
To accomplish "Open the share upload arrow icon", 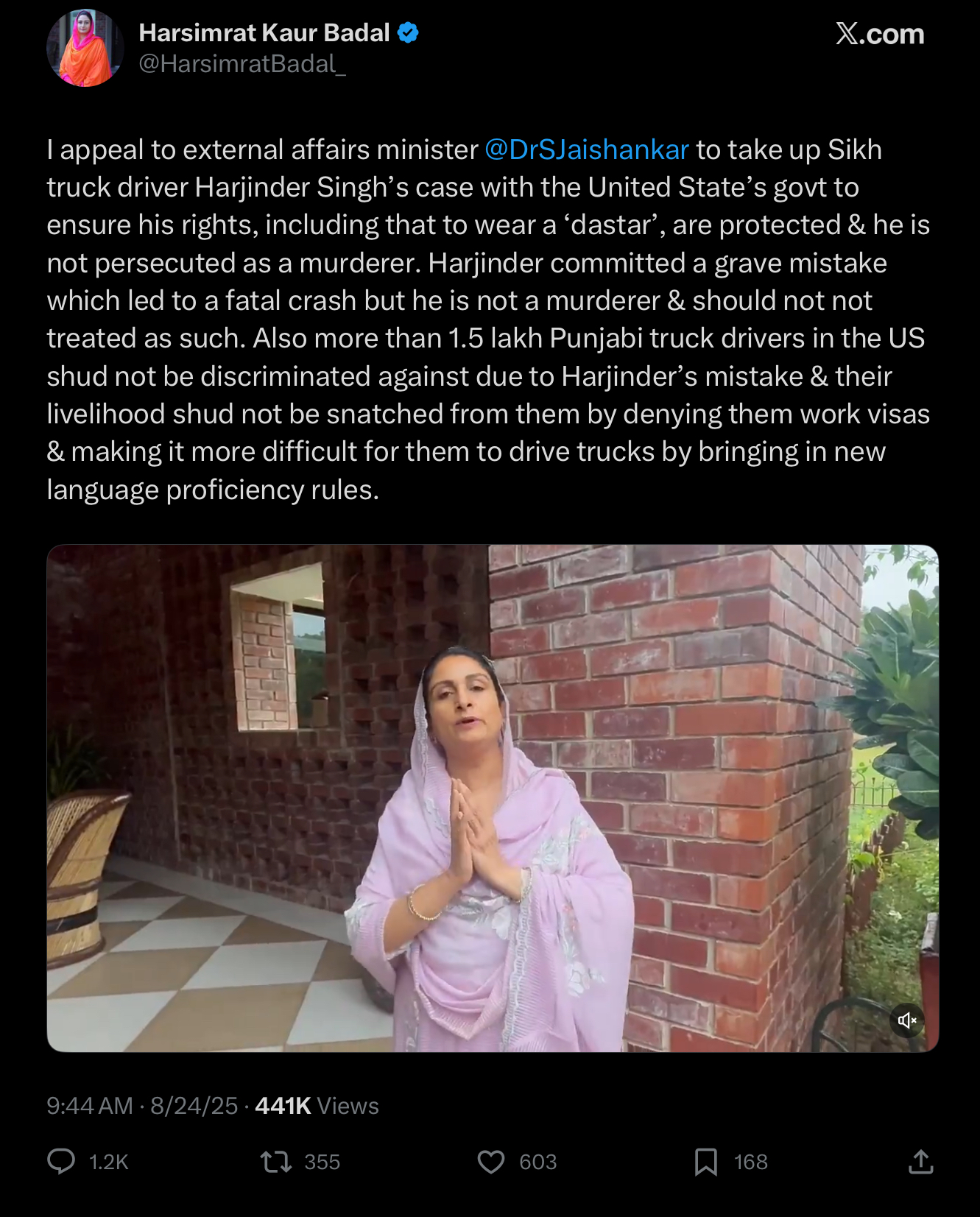I will [921, 1162].
